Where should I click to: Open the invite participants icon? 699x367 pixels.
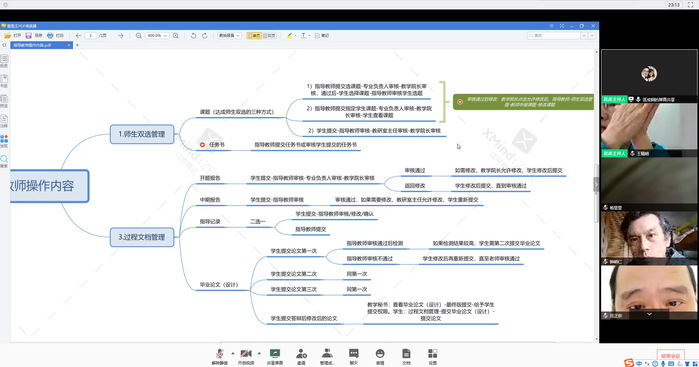point(301,356)
